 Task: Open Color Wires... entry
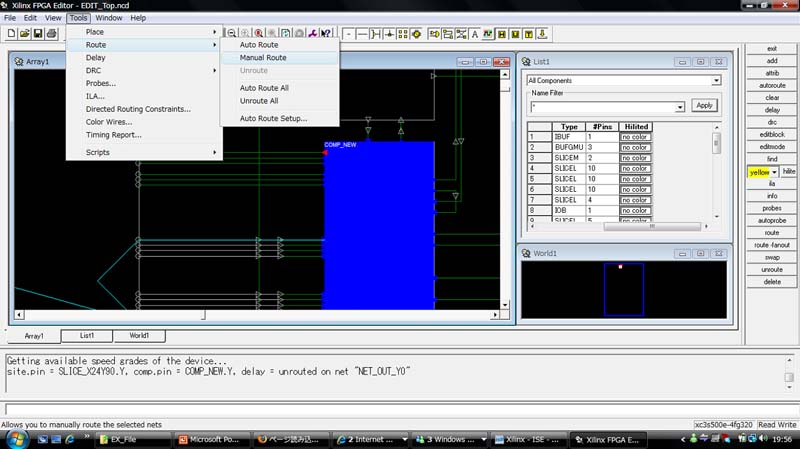coord(109,121)
